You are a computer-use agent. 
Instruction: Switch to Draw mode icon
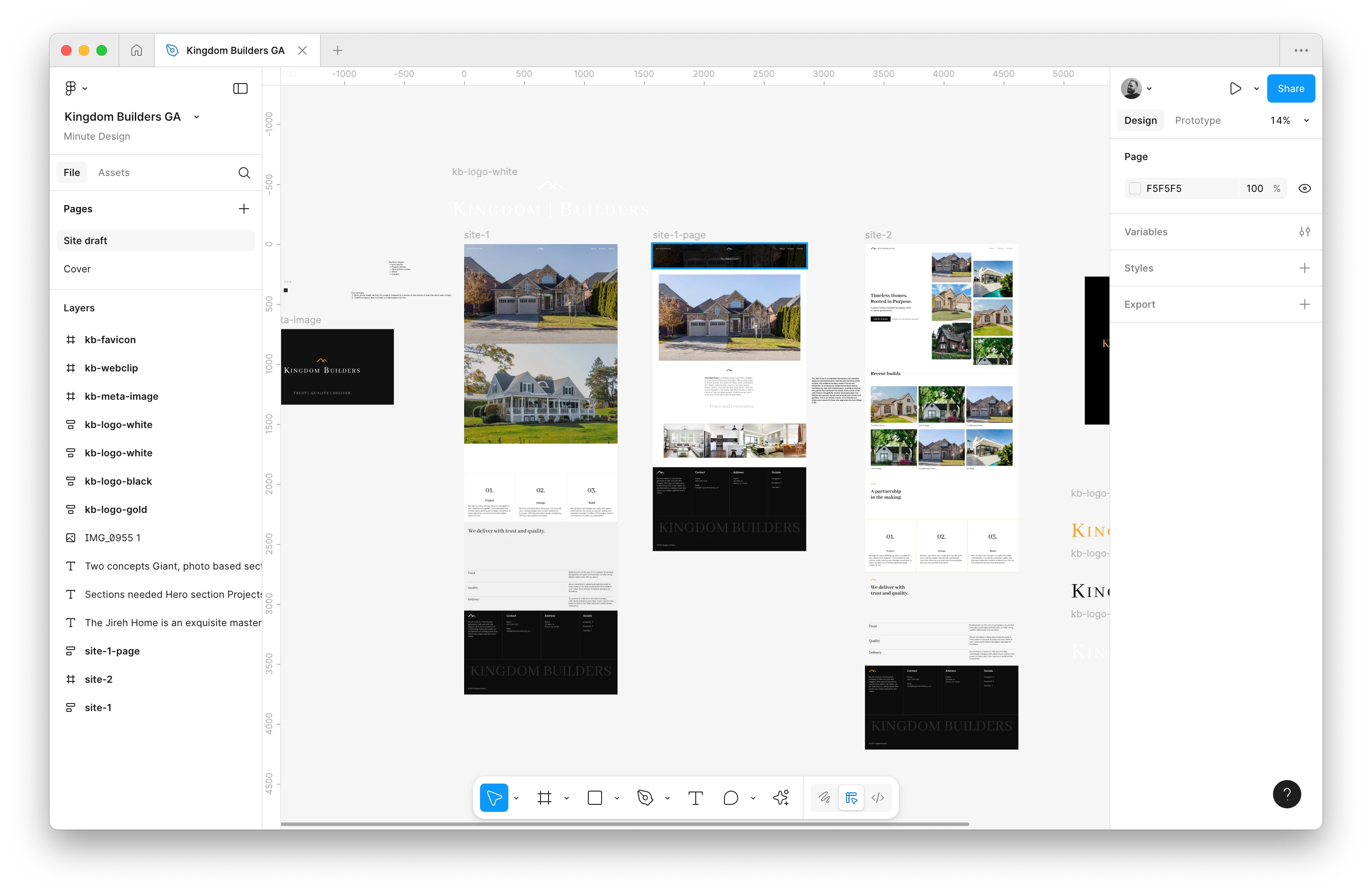[x=824, y=798]
